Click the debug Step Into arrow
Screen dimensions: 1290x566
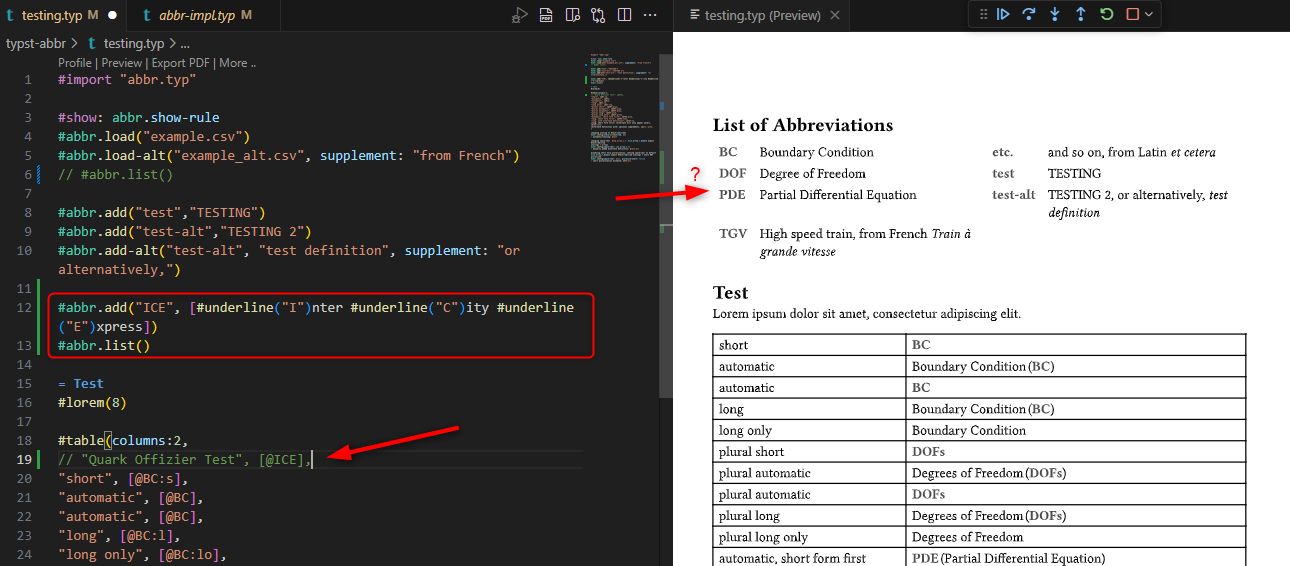(x=1055, y=14)
